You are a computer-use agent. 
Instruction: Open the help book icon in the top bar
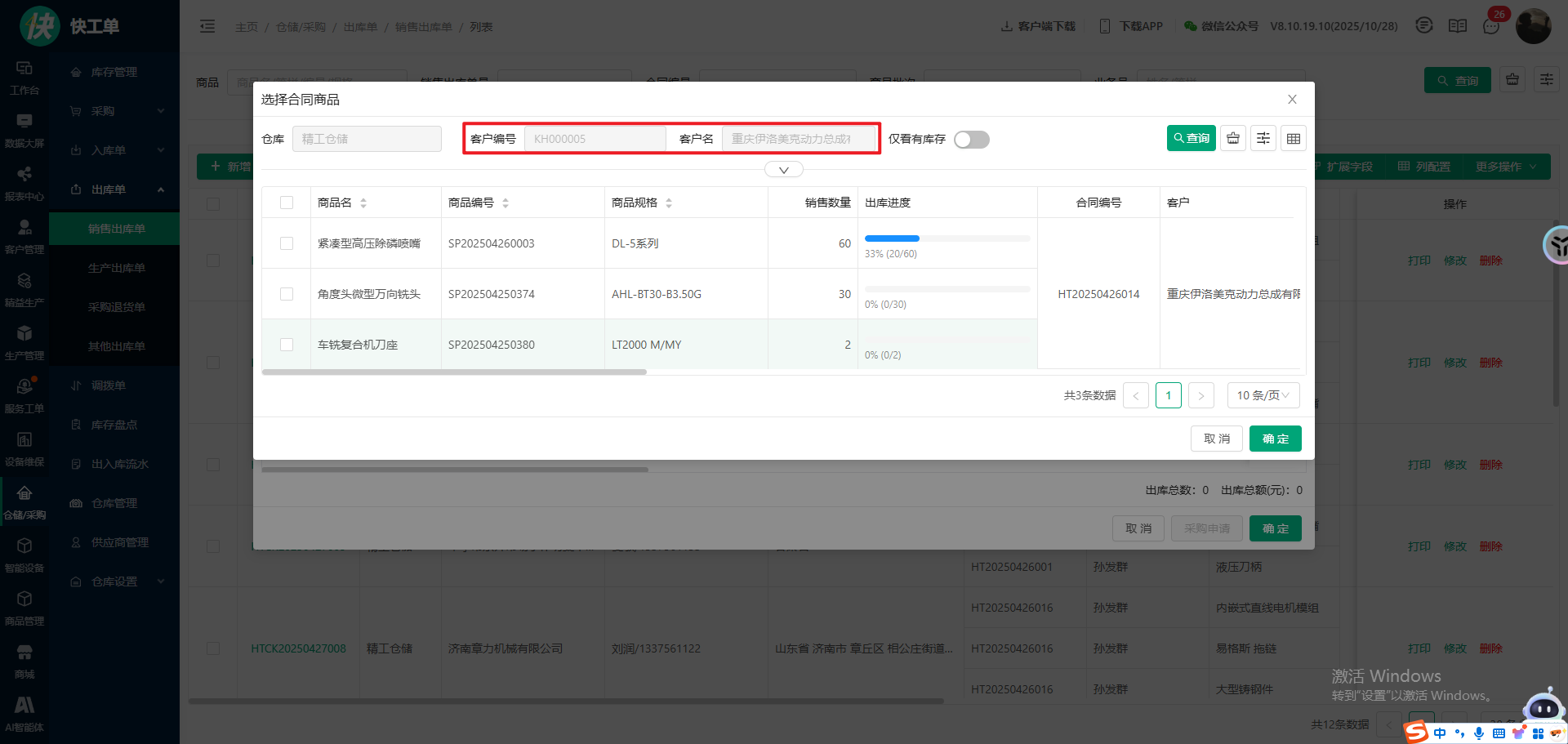click(x=1458, y=26)
